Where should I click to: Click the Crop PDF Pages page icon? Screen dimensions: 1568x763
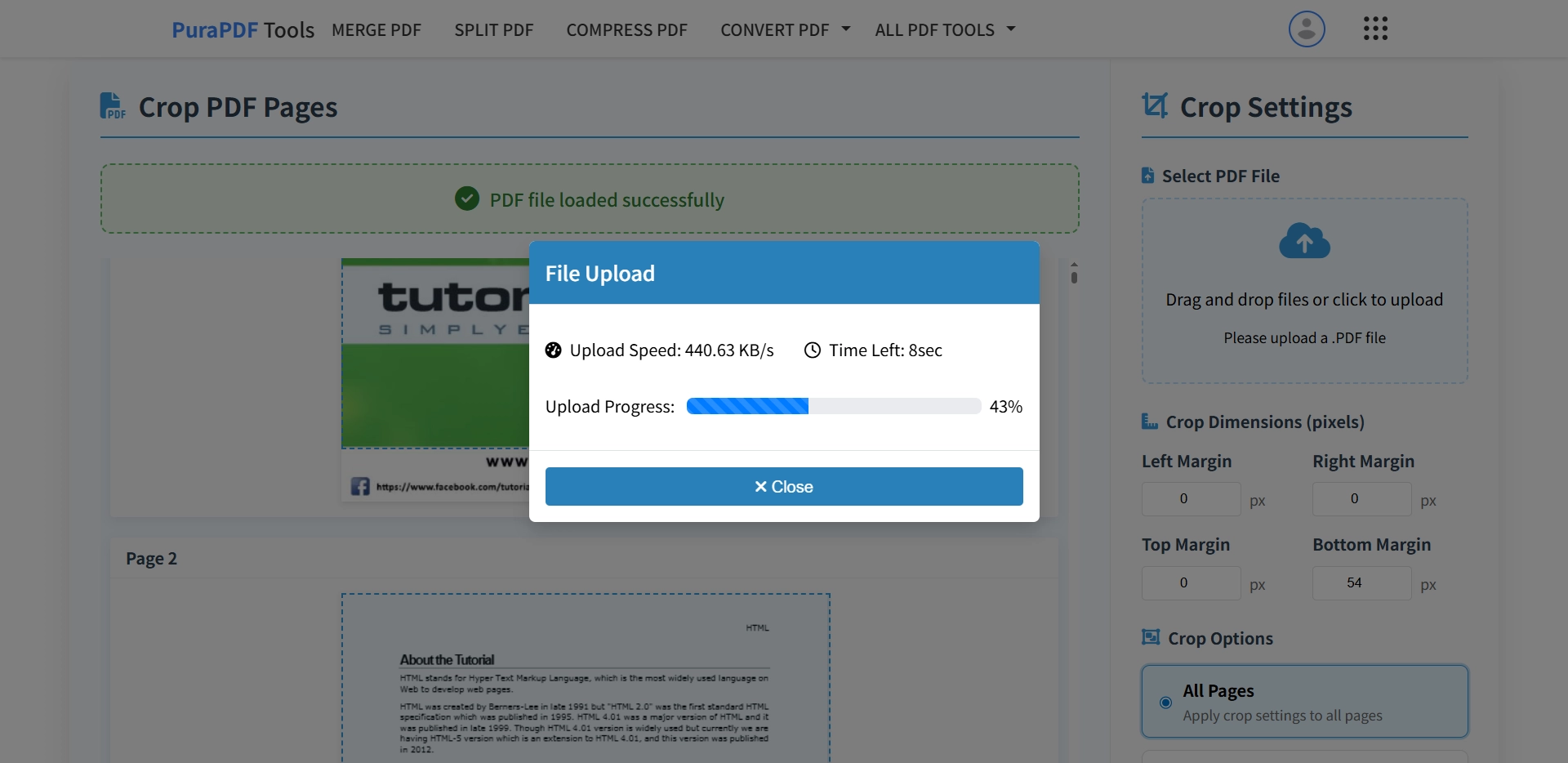113,106
